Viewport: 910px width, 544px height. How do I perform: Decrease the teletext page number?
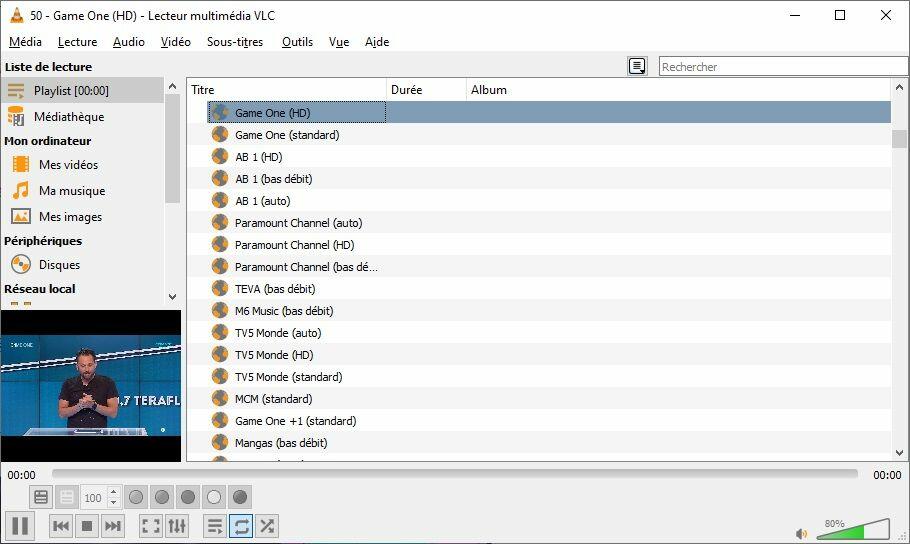(114, 502)
